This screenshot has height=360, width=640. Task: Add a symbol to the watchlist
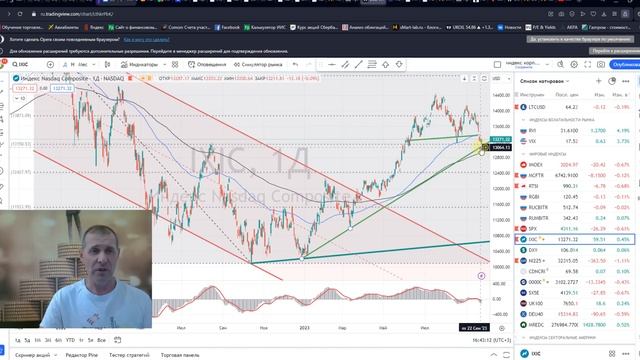[x=598, y=81]
